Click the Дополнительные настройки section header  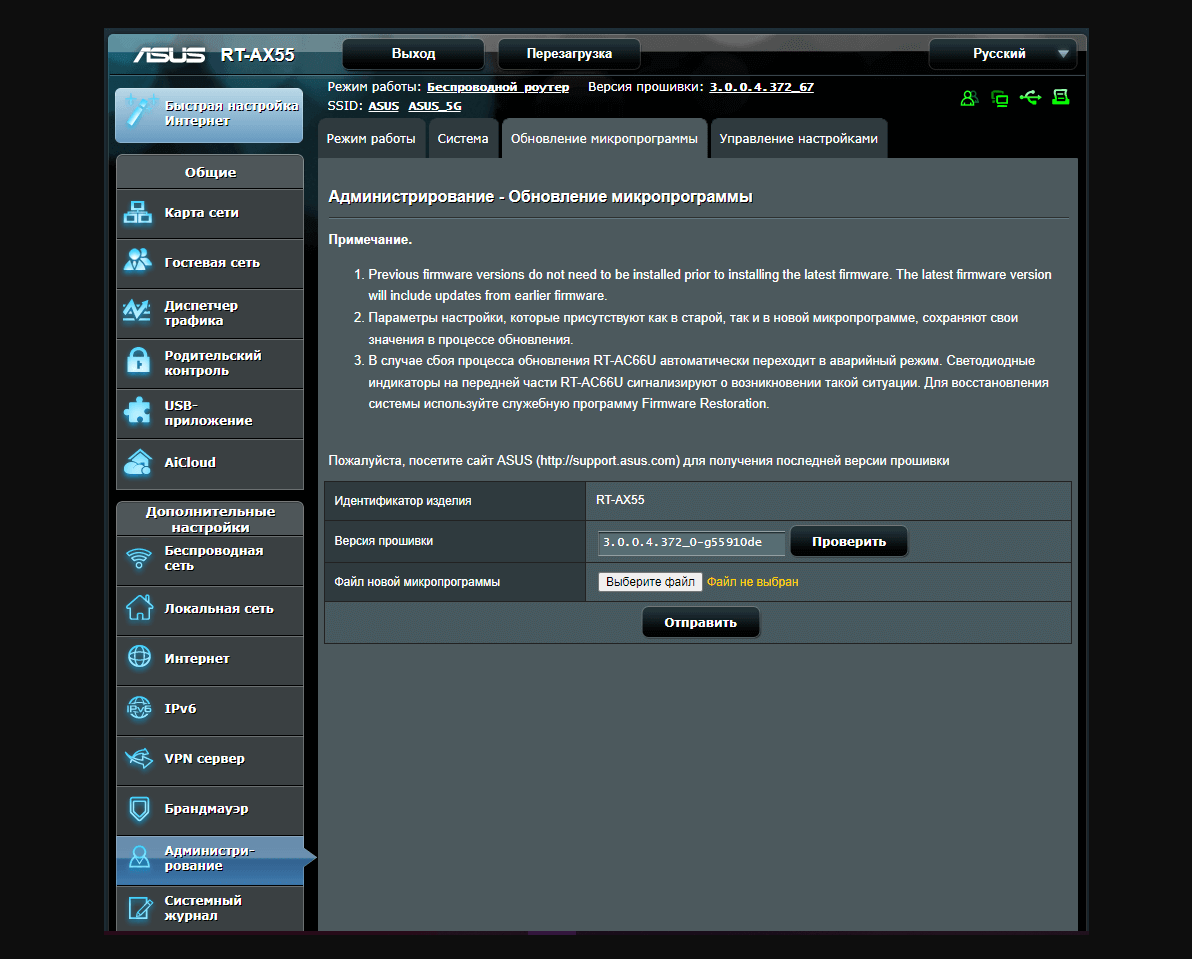coord(211,519)
